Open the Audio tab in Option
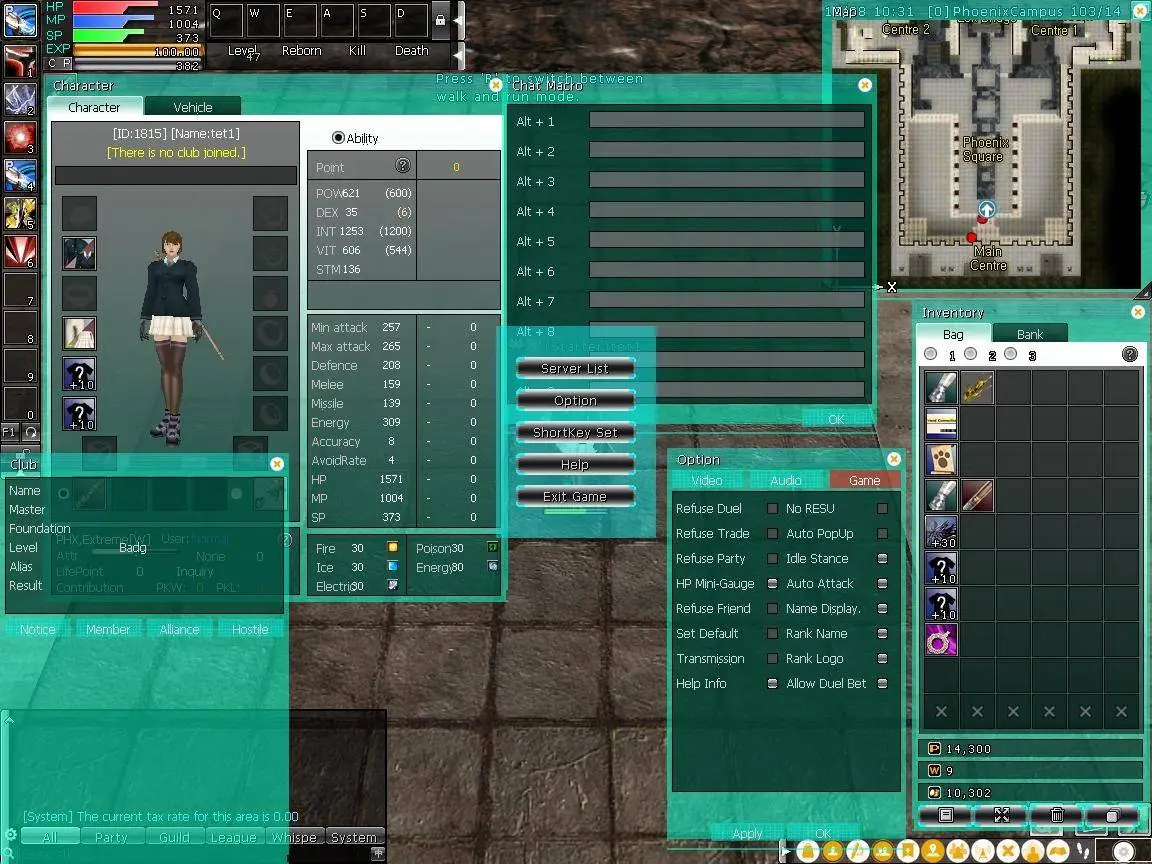Image resolution: width=1152 pixels, height=864 pixels. (x=785, y=480)
